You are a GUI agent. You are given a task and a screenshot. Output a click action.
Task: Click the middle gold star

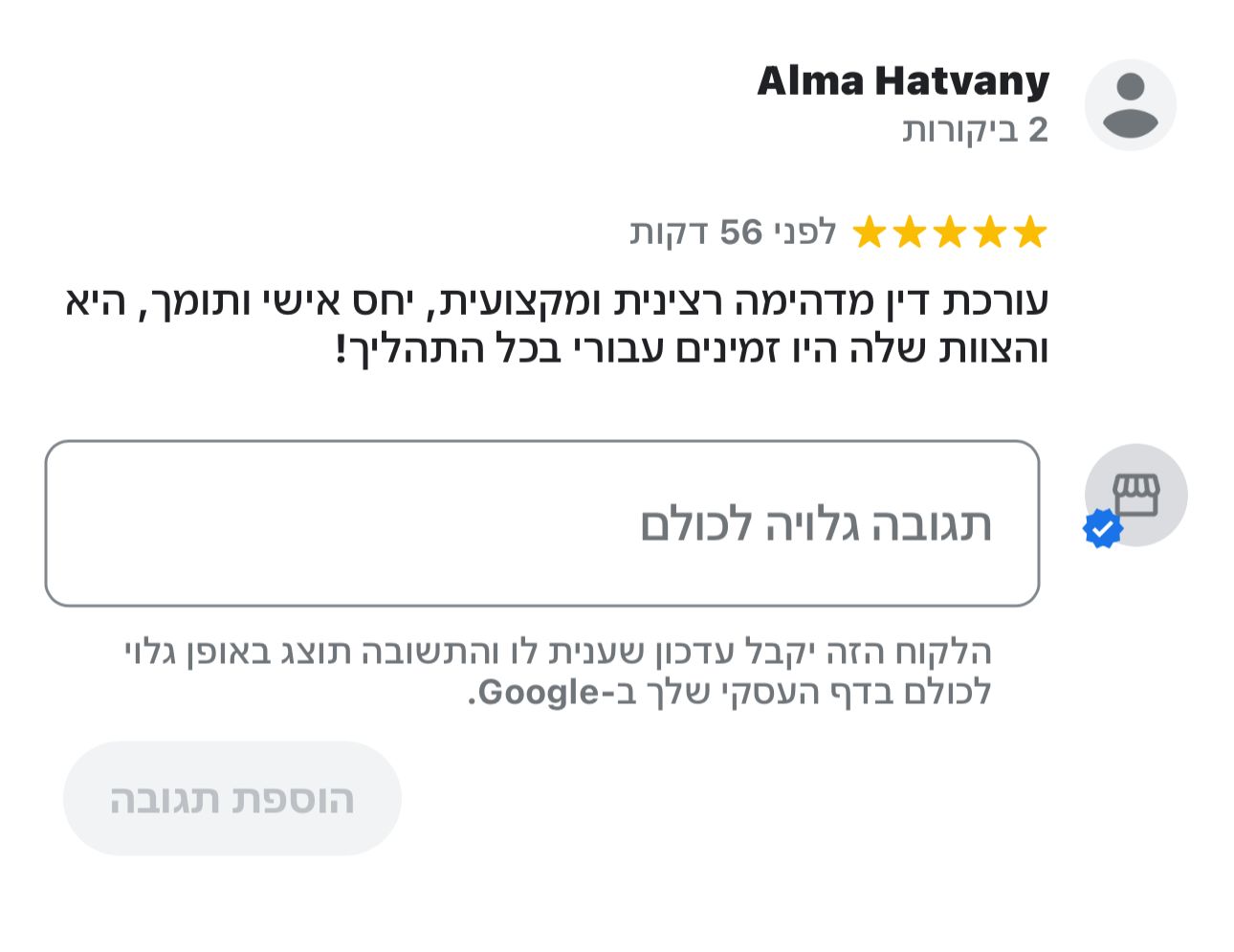(x=949, y=232)
